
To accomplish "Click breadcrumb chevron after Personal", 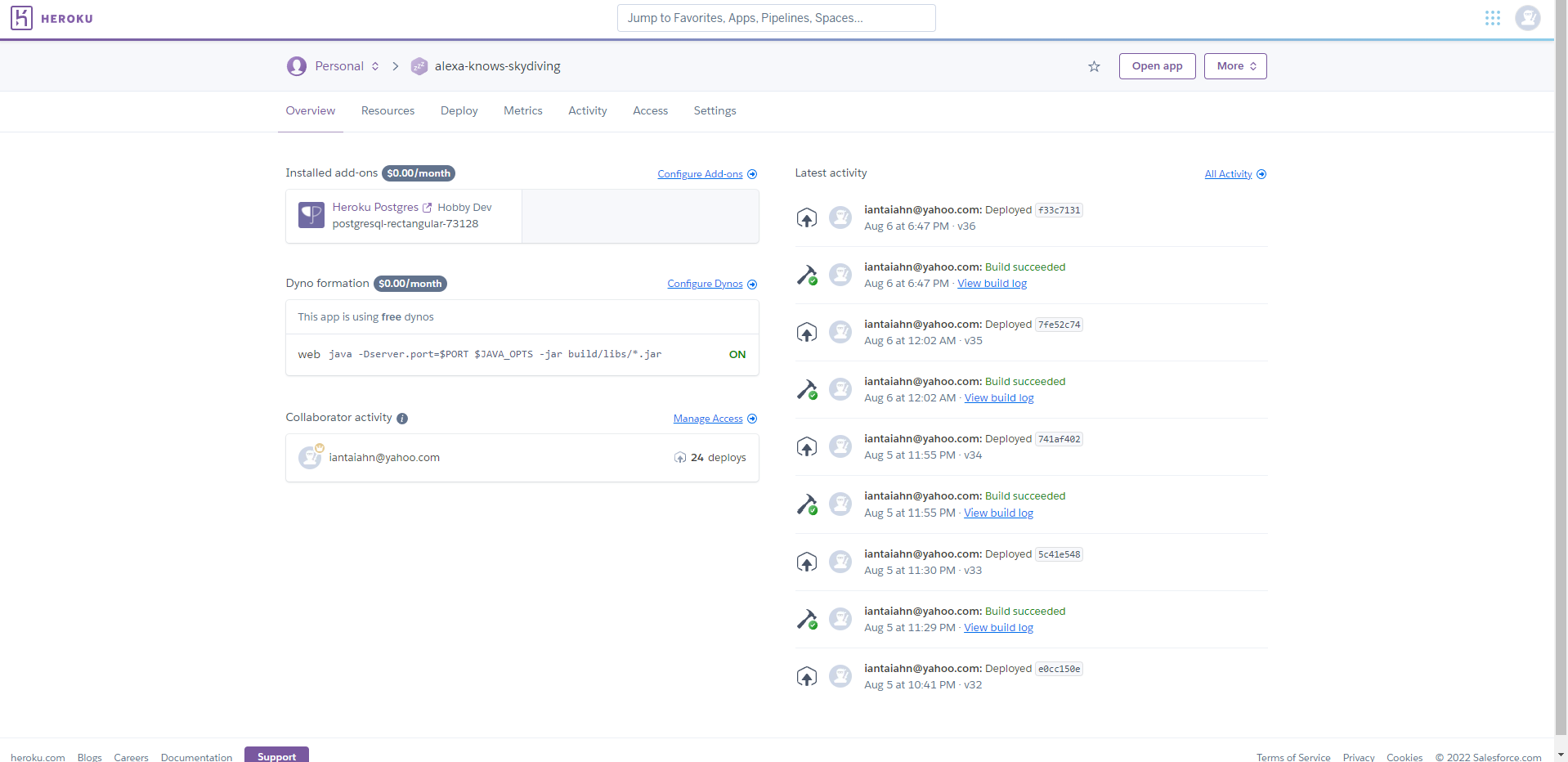I will [396, 66].
